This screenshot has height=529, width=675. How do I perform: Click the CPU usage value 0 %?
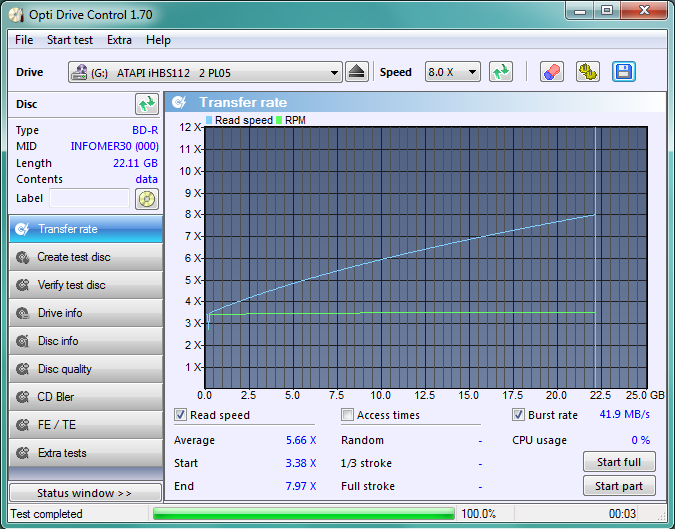pos(641,440)
